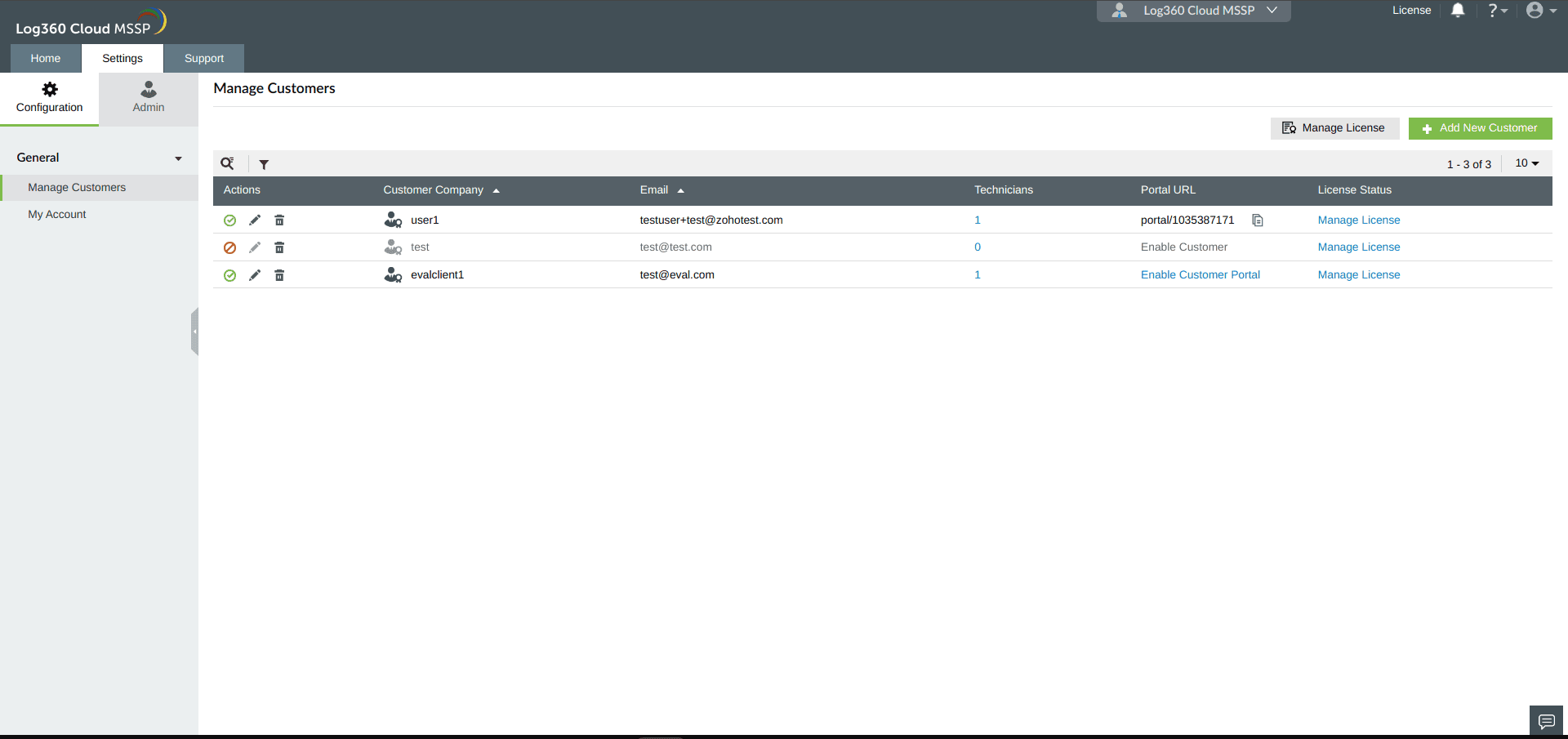Select My Account in the sidebar
Screen dimensions: 1568x739
pos(57,214)
